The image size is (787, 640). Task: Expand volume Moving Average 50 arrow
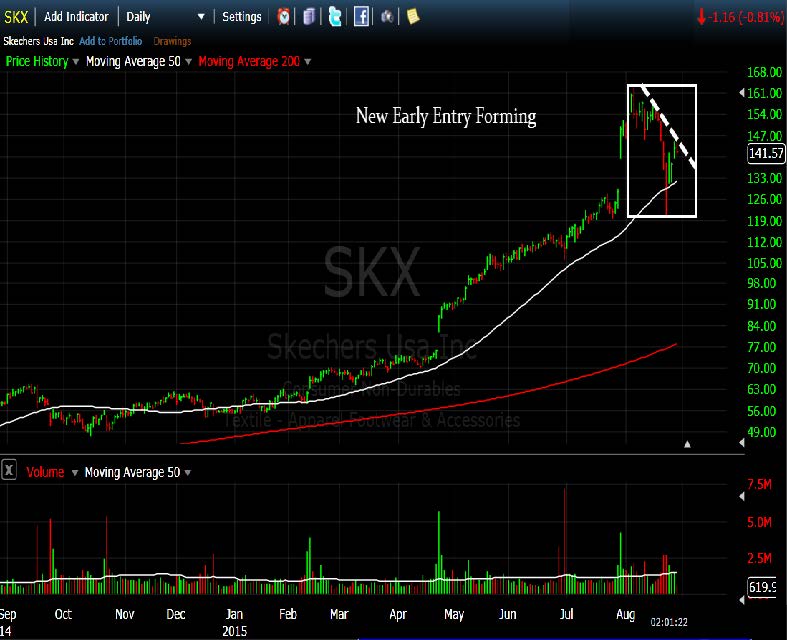click(x=188, y=473)
